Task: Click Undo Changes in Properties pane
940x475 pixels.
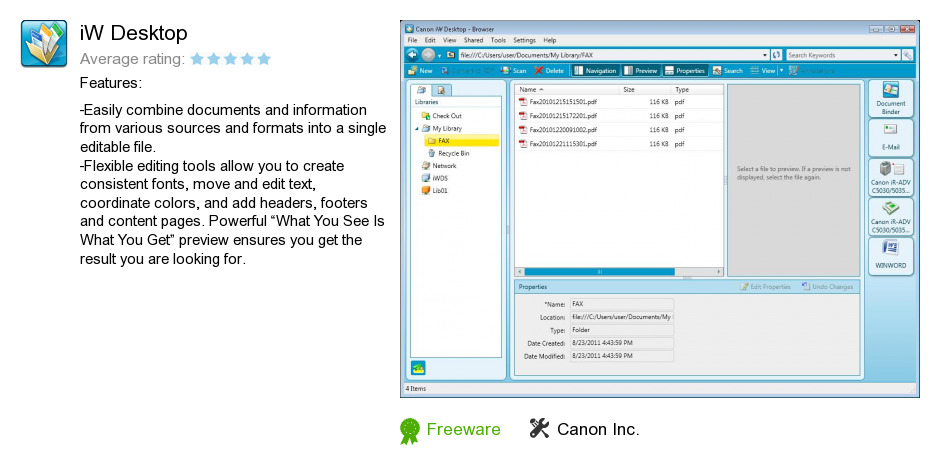Action: [x=827, y=287]
